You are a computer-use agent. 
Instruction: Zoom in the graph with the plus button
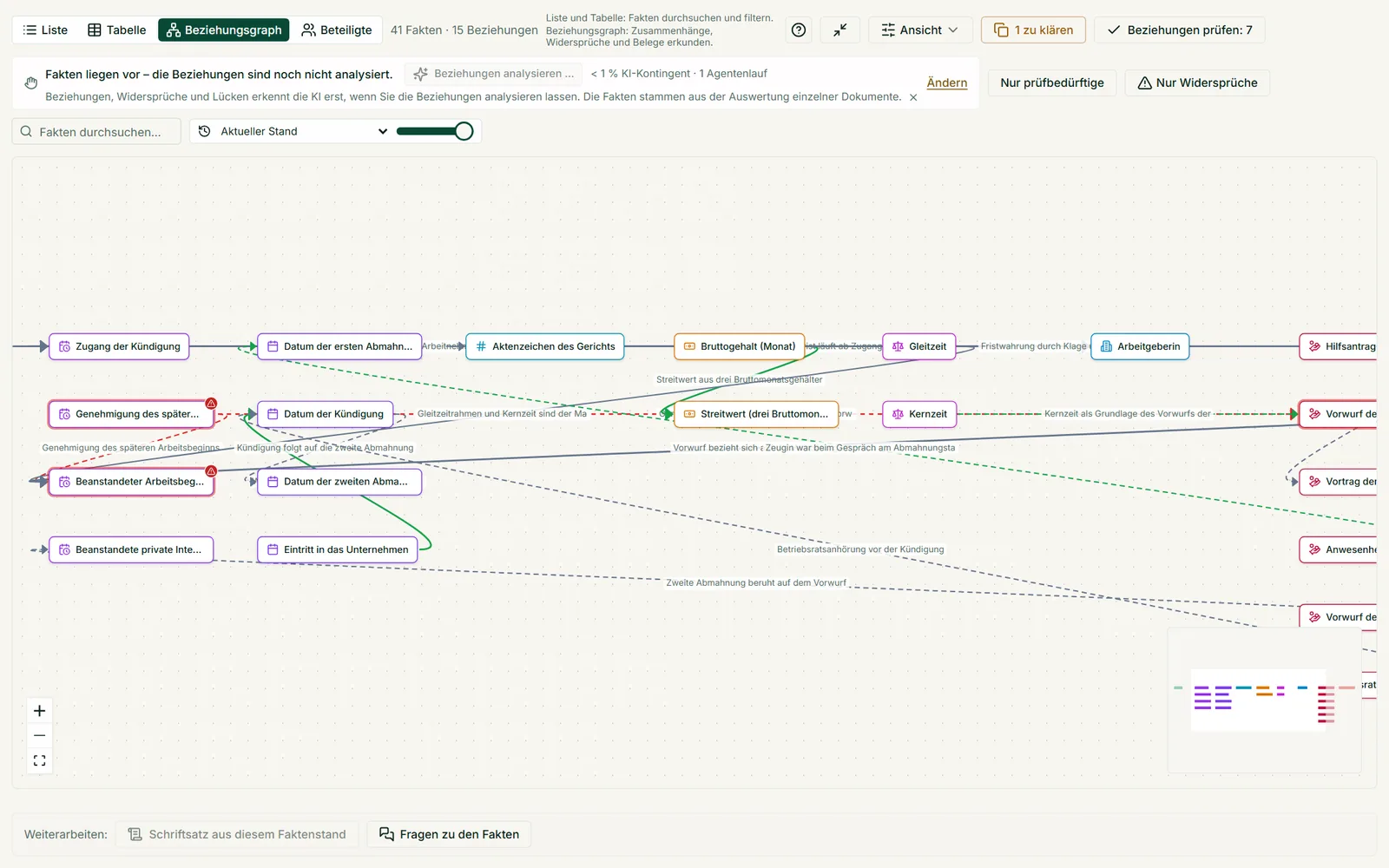pos(40,711)
